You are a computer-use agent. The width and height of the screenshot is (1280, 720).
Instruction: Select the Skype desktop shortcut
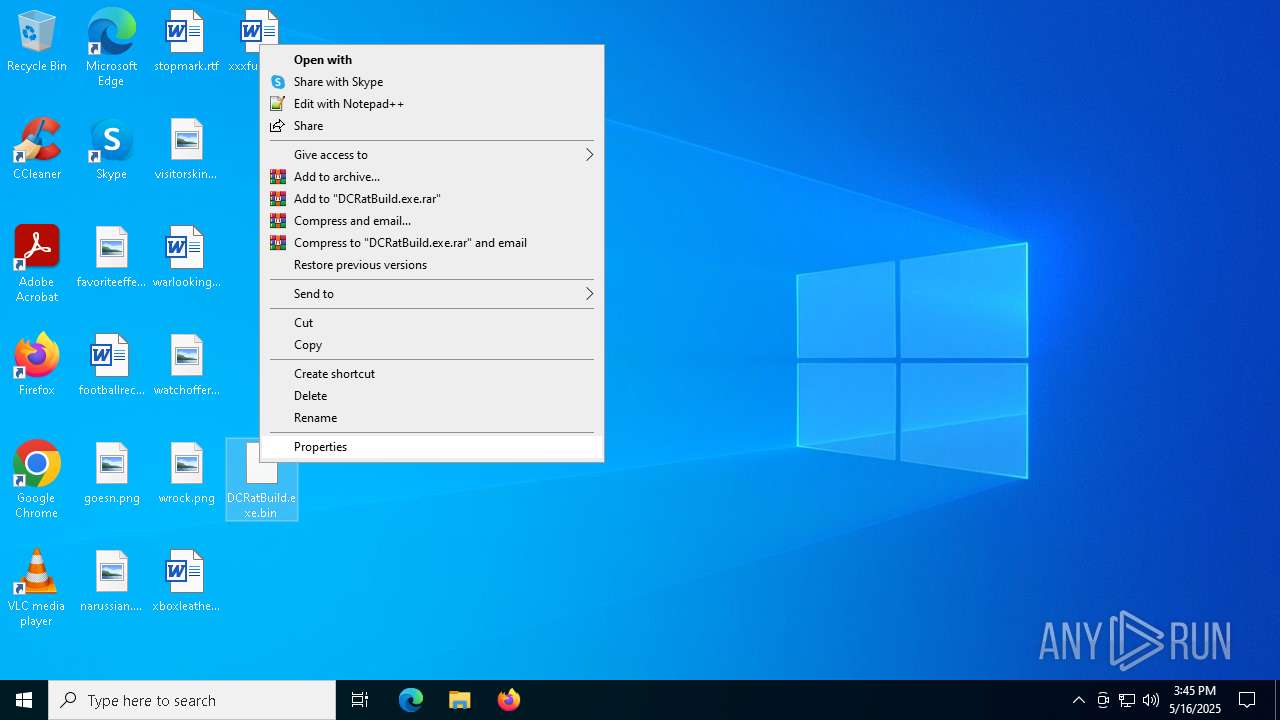111,150
